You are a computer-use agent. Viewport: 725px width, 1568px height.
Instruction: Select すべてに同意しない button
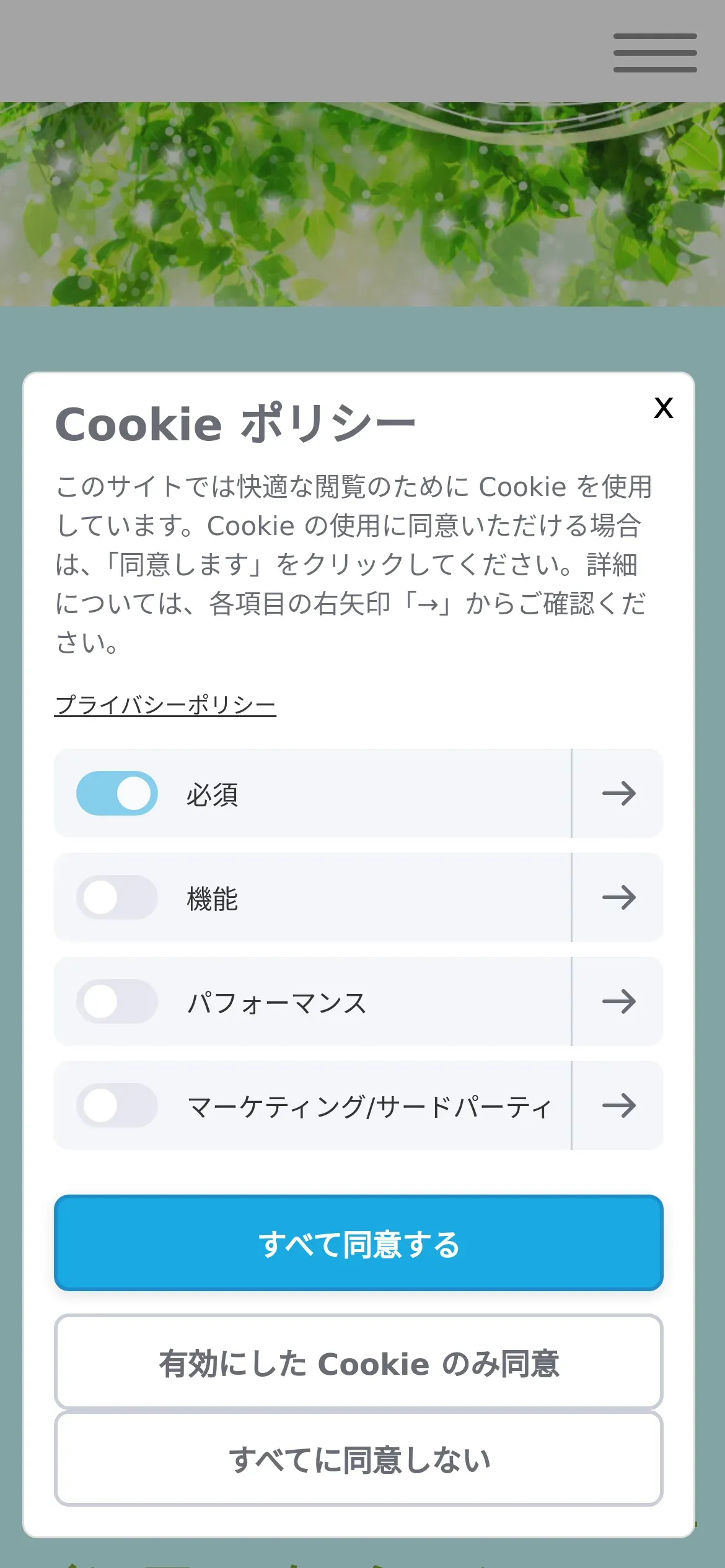pos(359,1458)
